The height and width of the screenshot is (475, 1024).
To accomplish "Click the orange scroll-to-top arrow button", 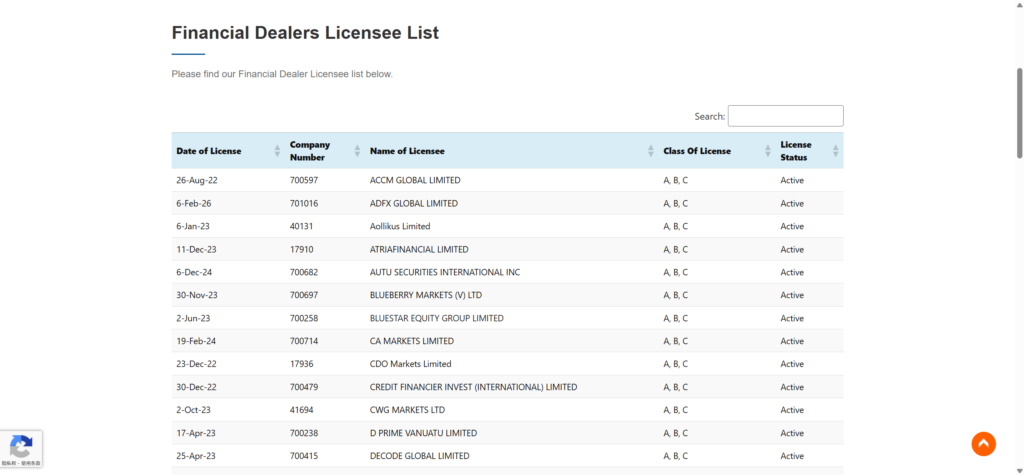I will pos(983,444).
